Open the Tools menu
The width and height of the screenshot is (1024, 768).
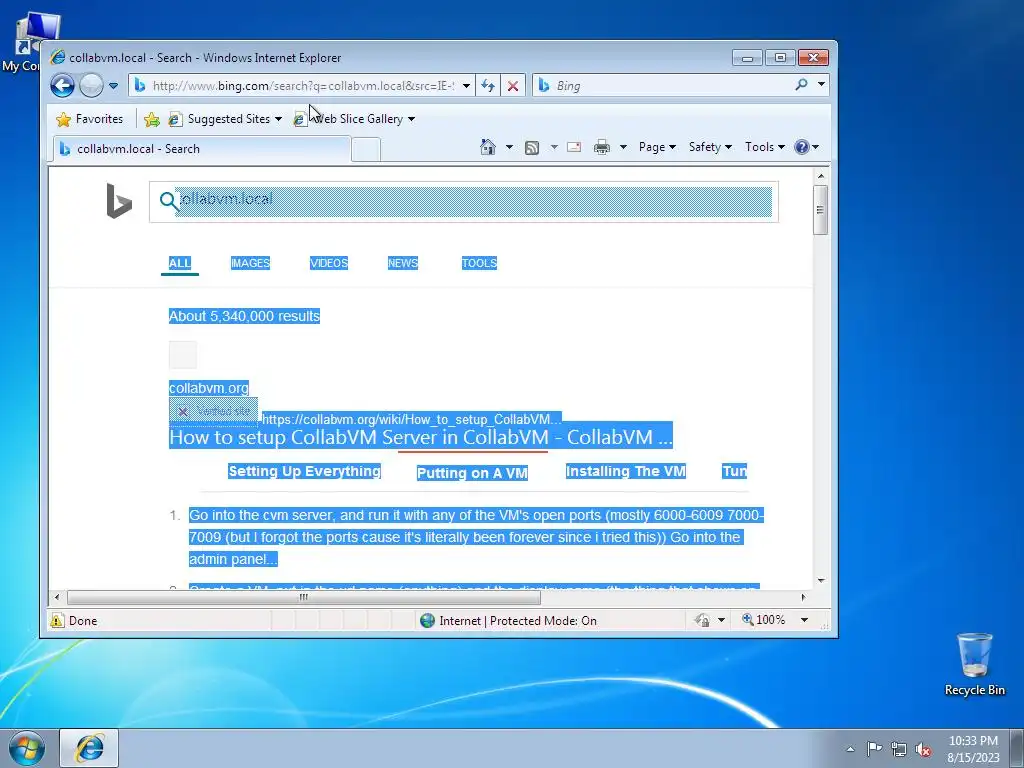click(x=765, y=147)
